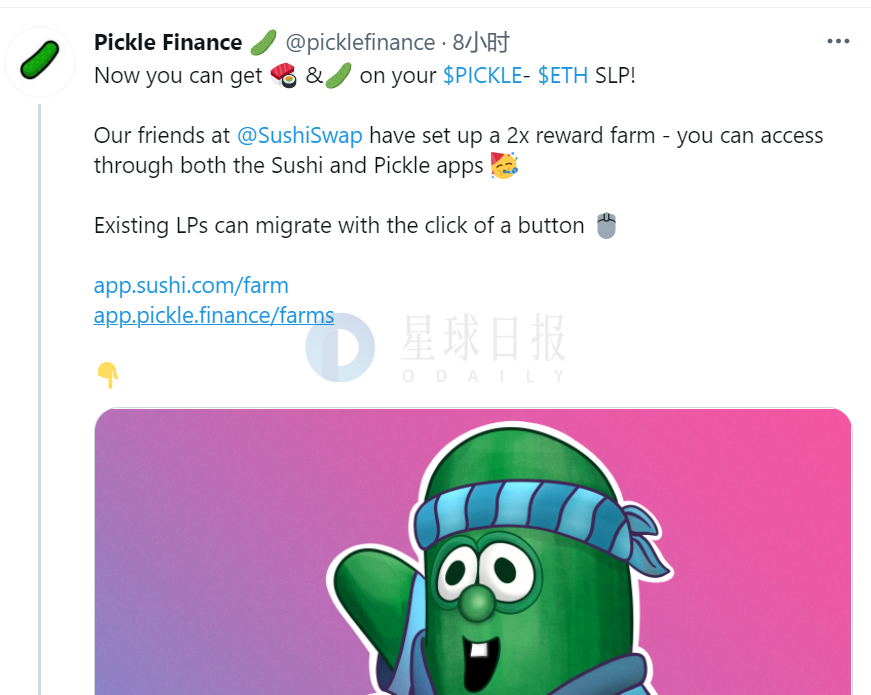
Task: Open the $ETH cashtag
Action: pos(563,76)
